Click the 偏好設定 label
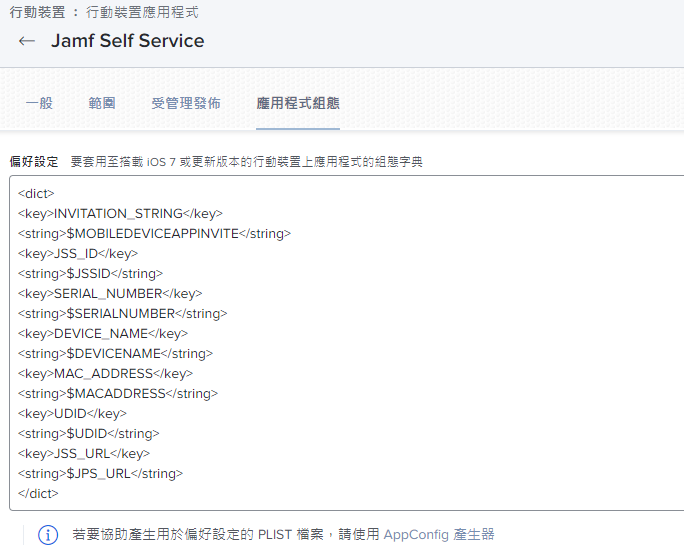This screenshot has width=684, height=554. 34,162
